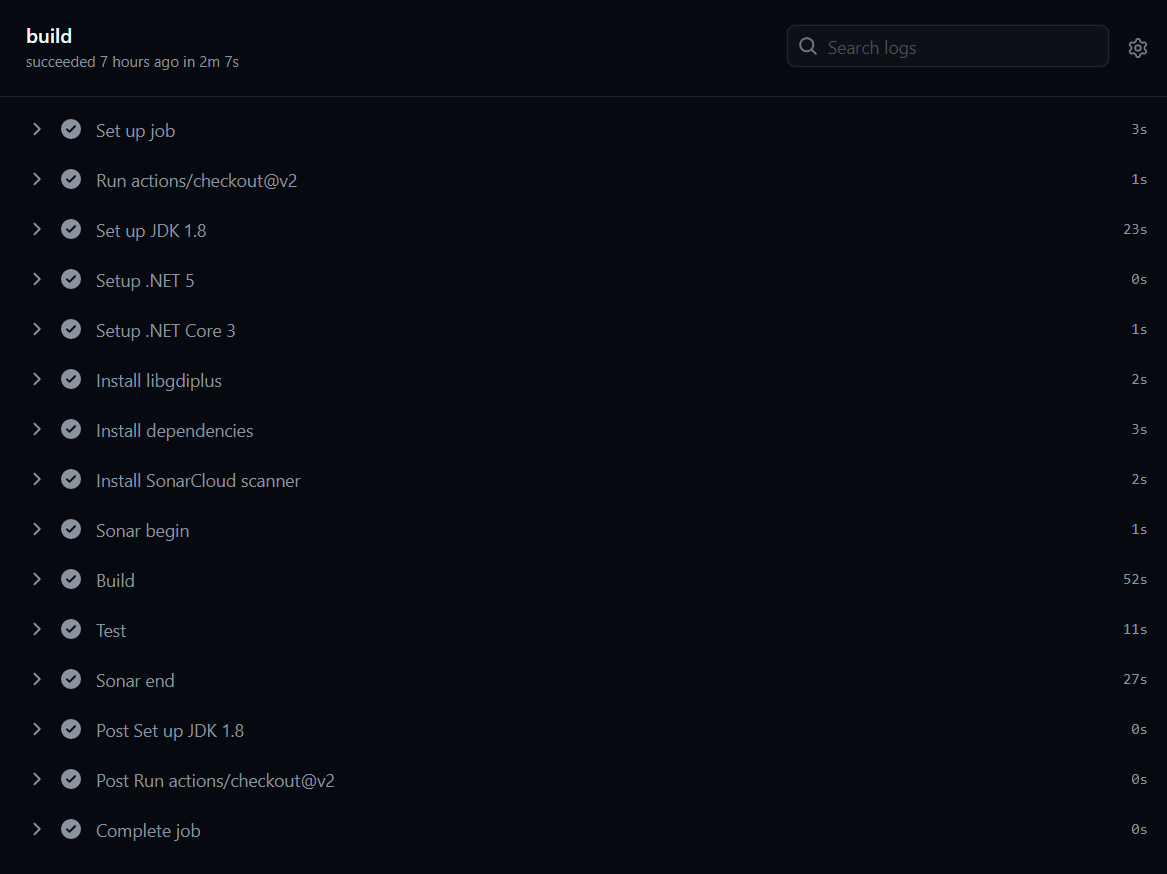The height and width of the screenshot is (874, 1167).
Task: Open the Sonar begin step label
Action: (142, 531)
